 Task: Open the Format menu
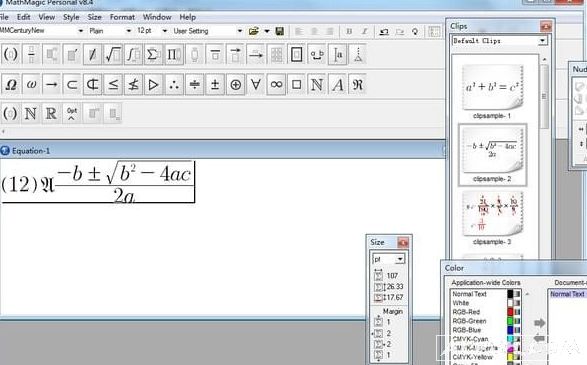click(122, 17)
